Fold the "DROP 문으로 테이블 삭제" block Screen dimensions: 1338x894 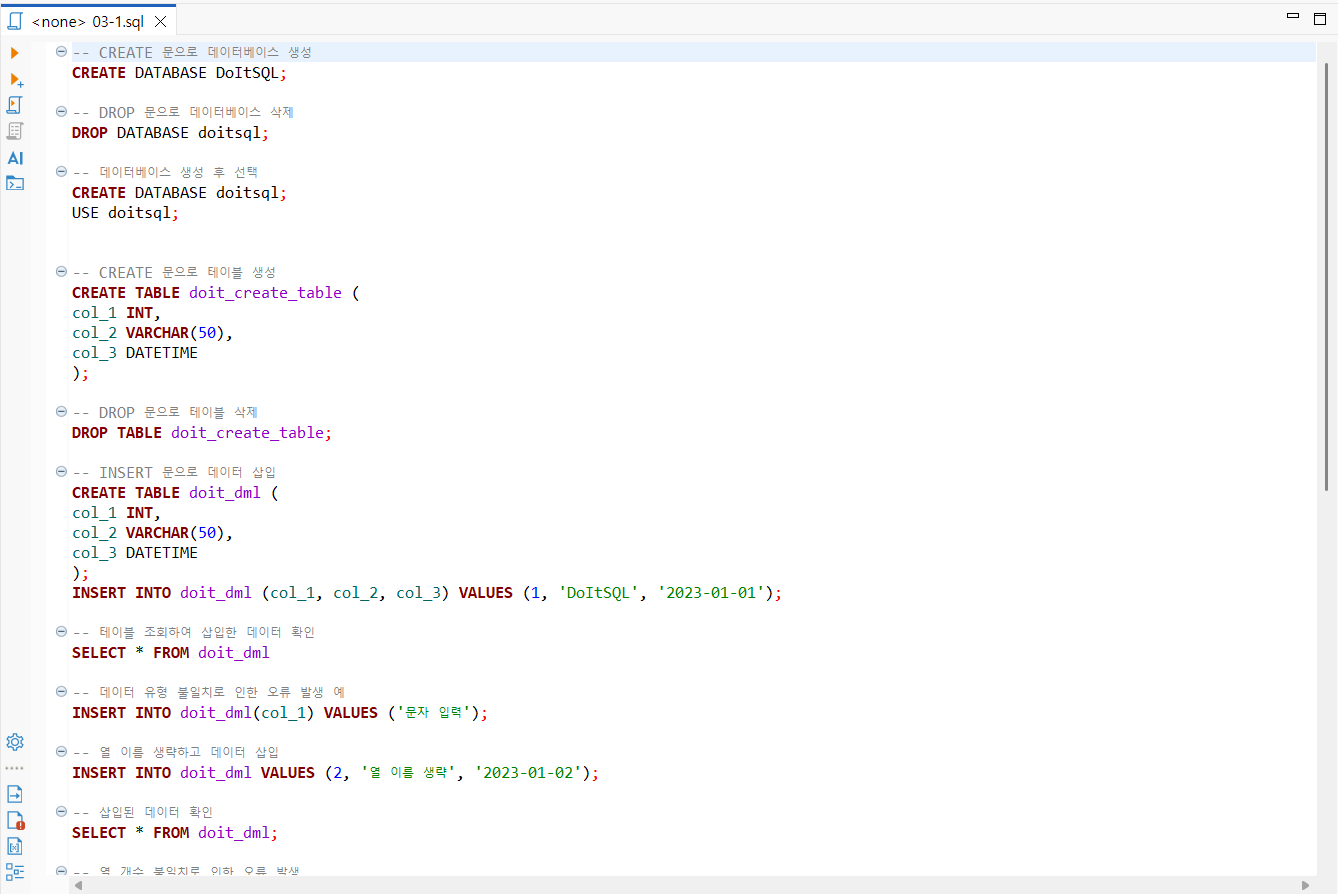(62, 412)
